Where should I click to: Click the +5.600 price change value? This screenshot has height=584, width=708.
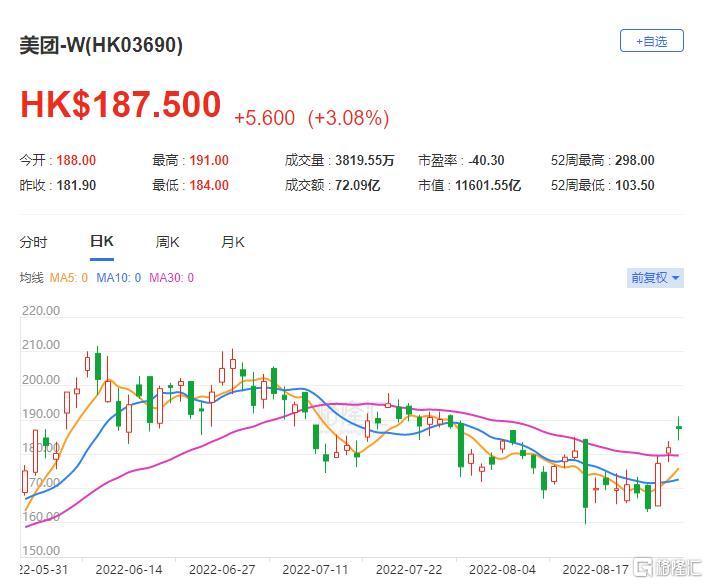point(265,118)
